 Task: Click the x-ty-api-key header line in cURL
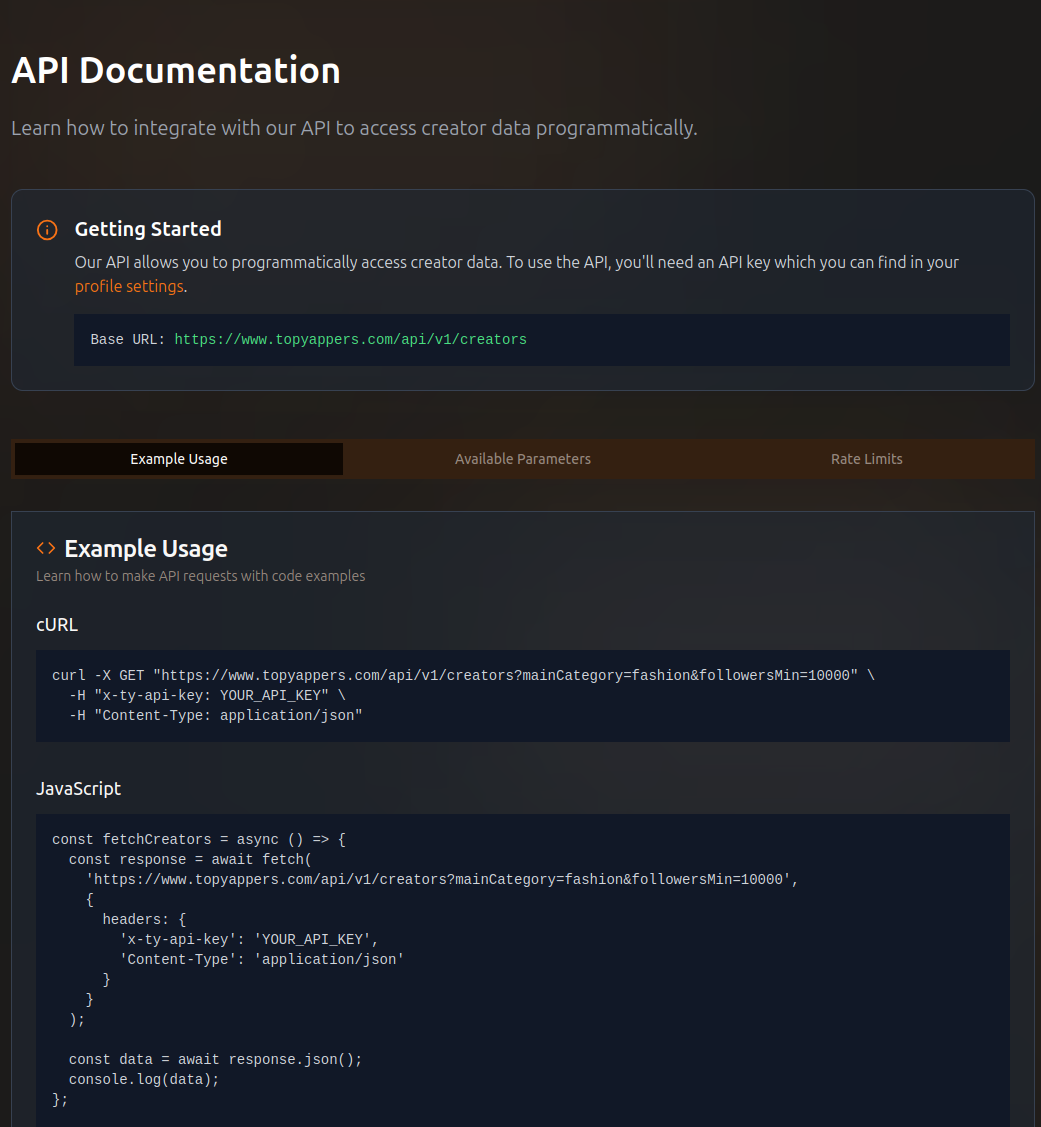207,696
